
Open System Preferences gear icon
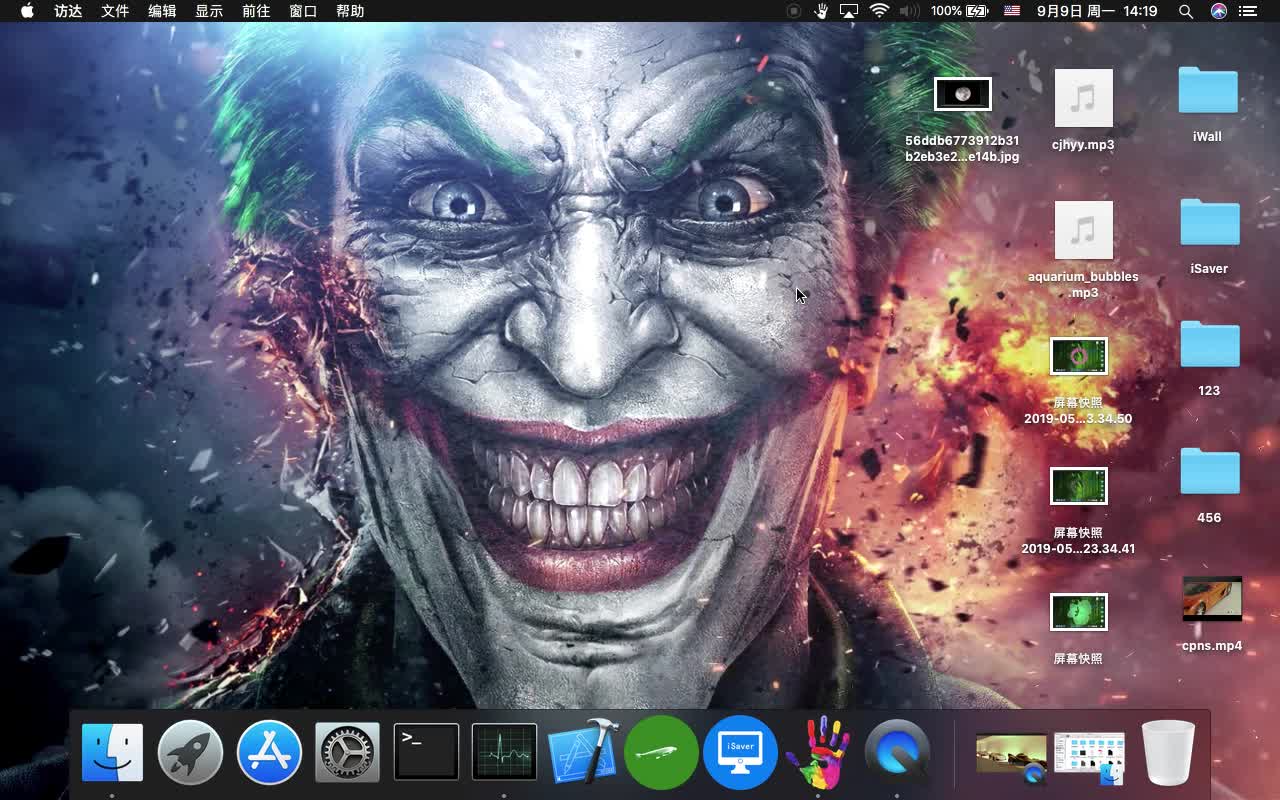tap(347, 752)
